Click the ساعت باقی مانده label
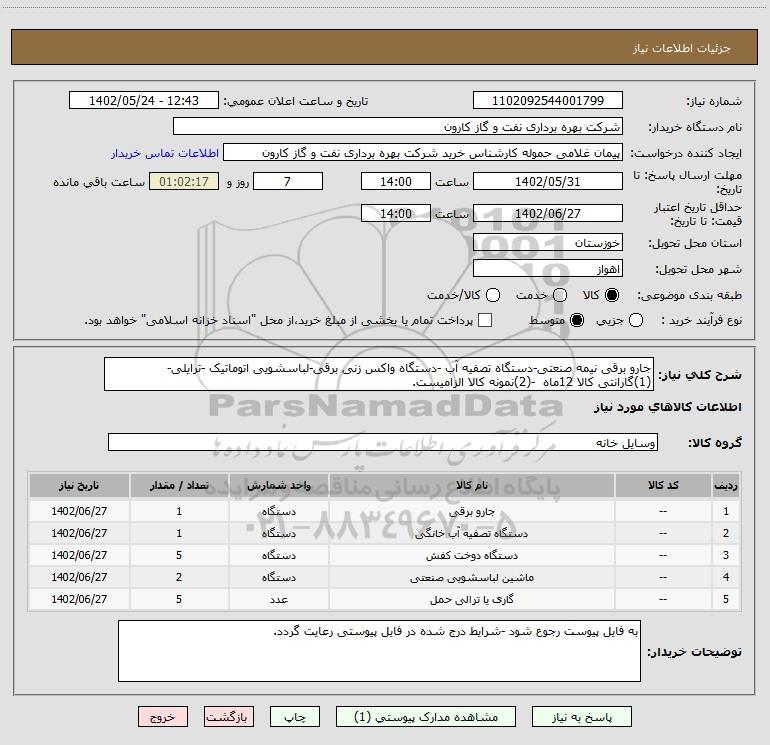Image resolution: width=770 pixels, height=745 pixels. click(99, 182)
